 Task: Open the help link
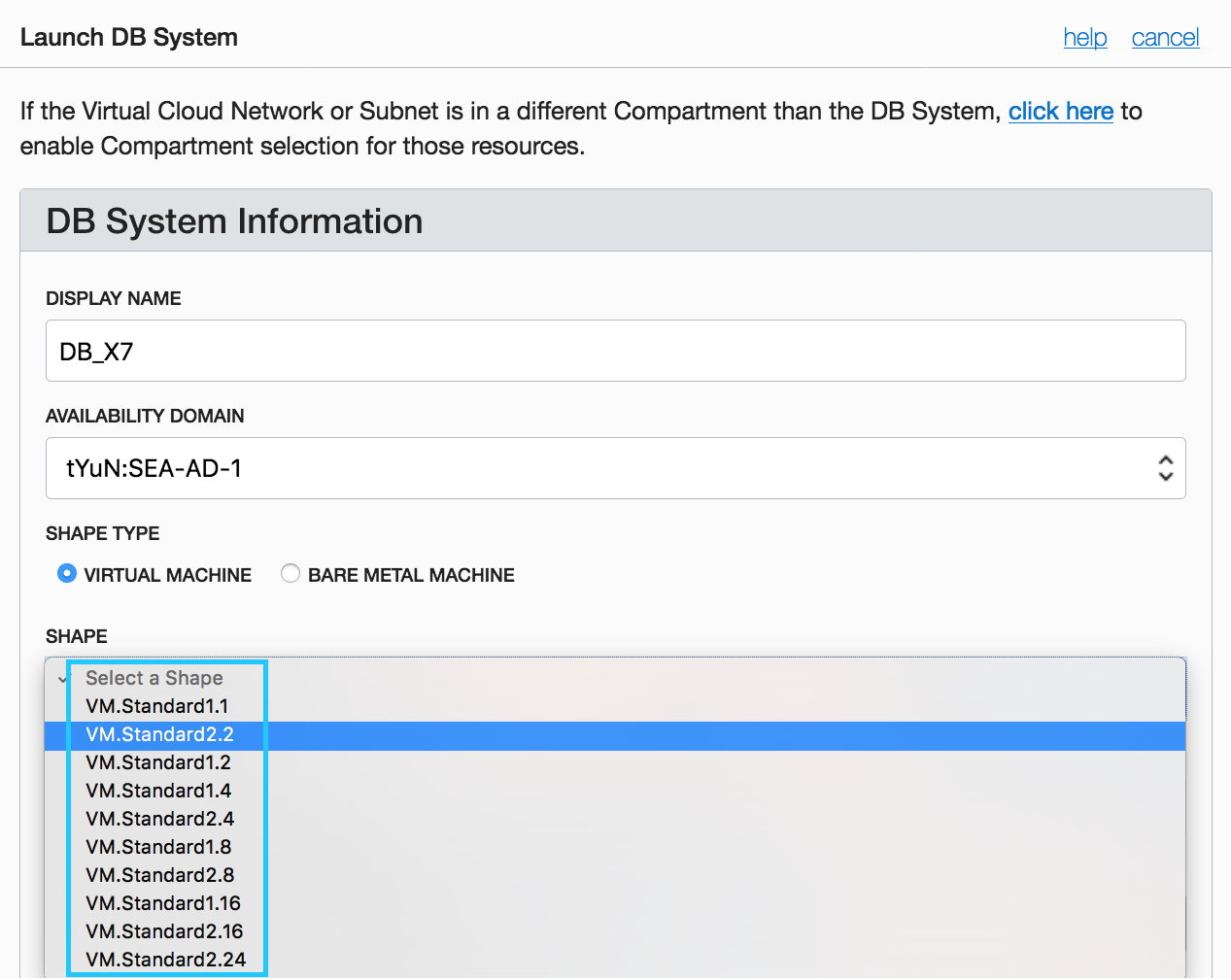(1084, 38)
